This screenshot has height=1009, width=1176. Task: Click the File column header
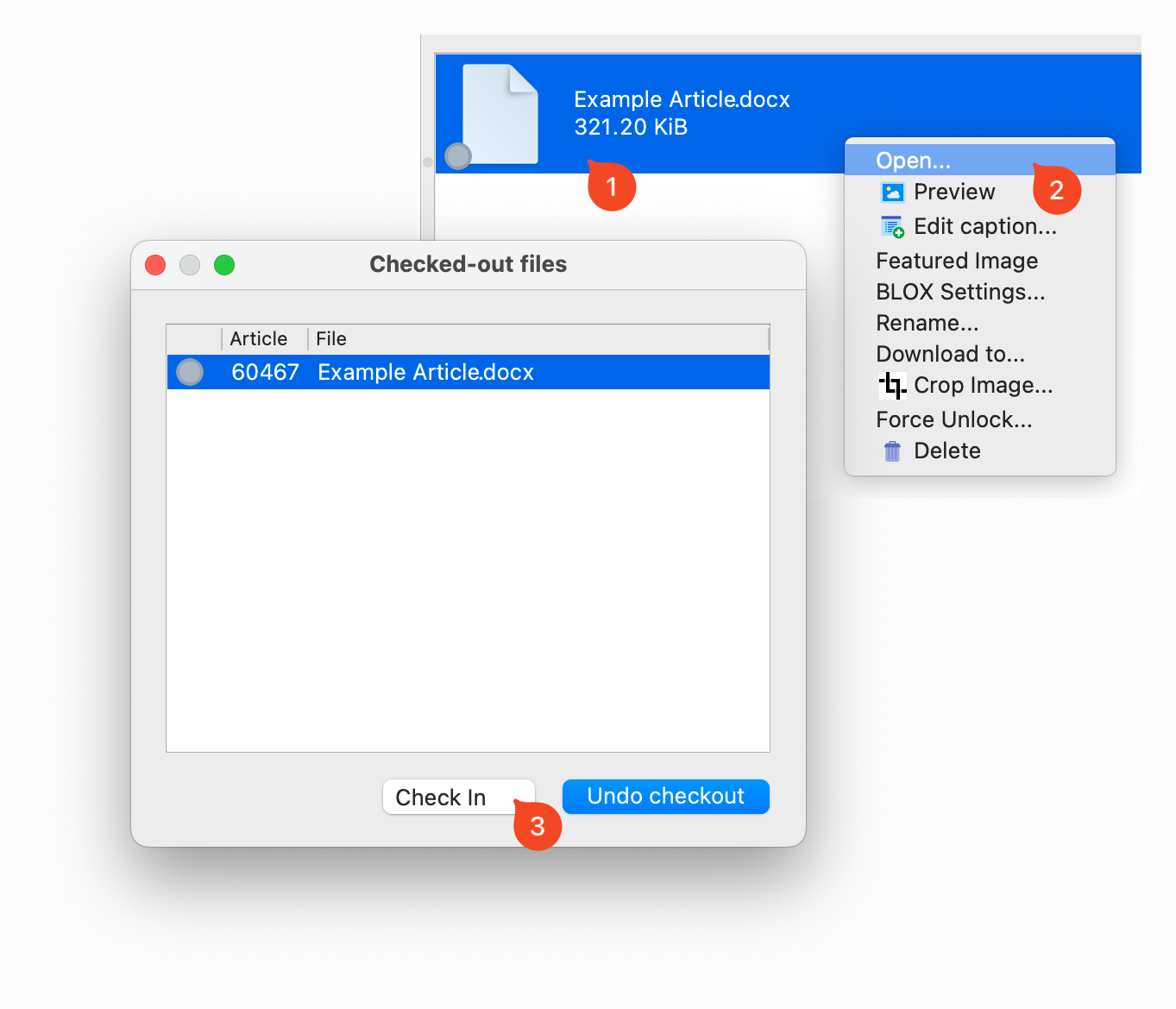coord(331,338)
